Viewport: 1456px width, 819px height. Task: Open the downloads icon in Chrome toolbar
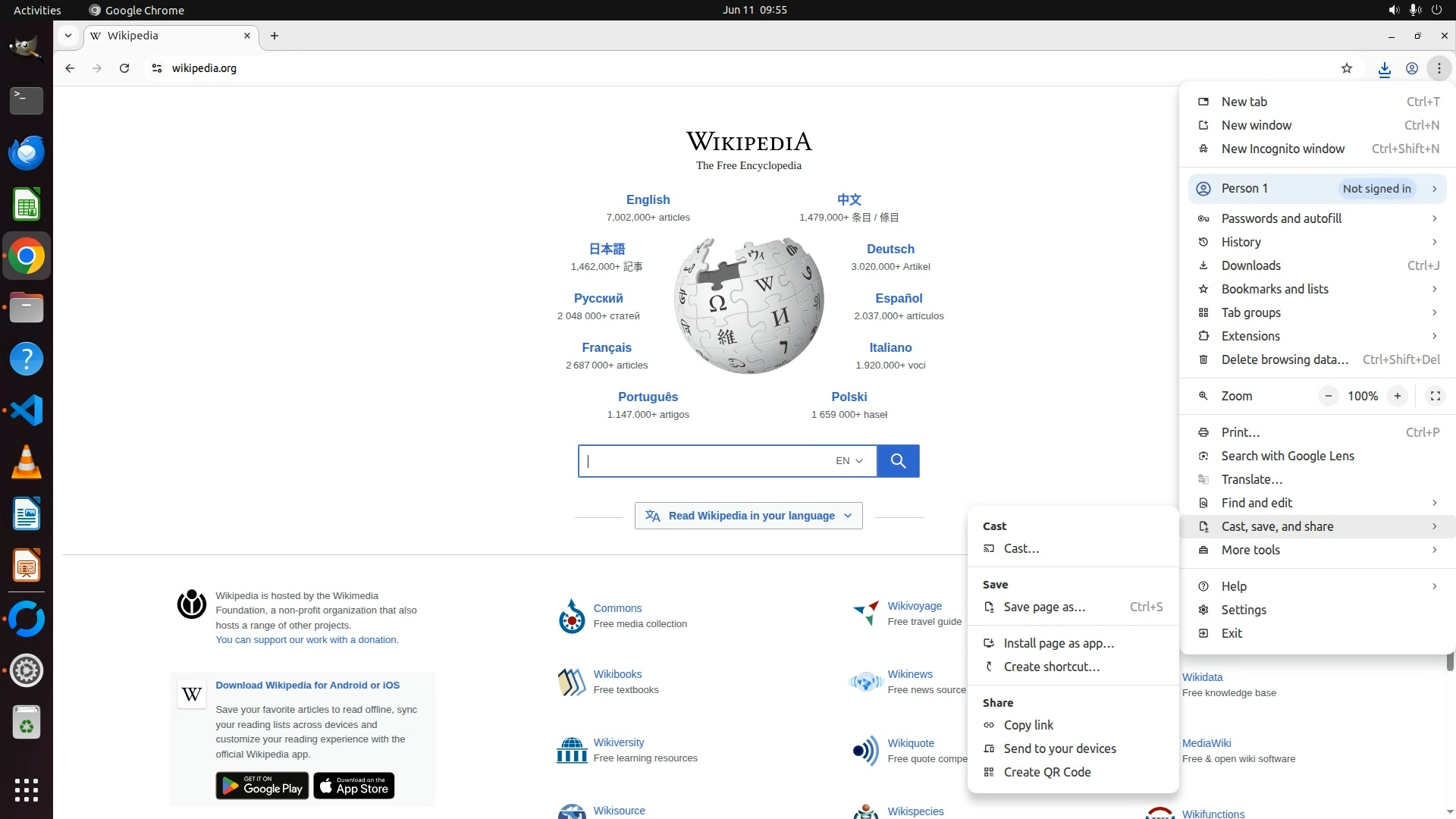[1384, 68]
